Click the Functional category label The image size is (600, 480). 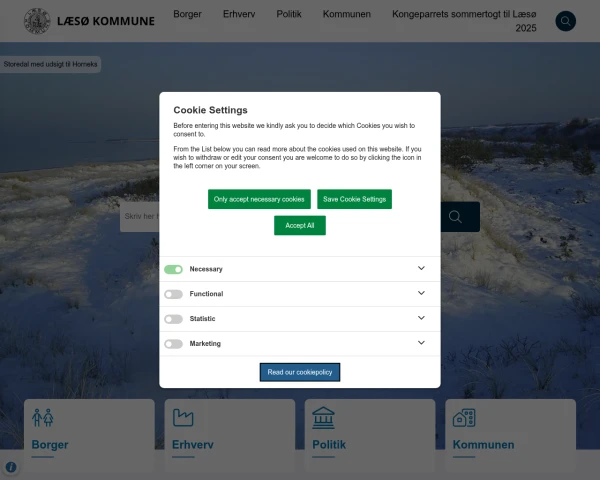click(x=207, y=294)
